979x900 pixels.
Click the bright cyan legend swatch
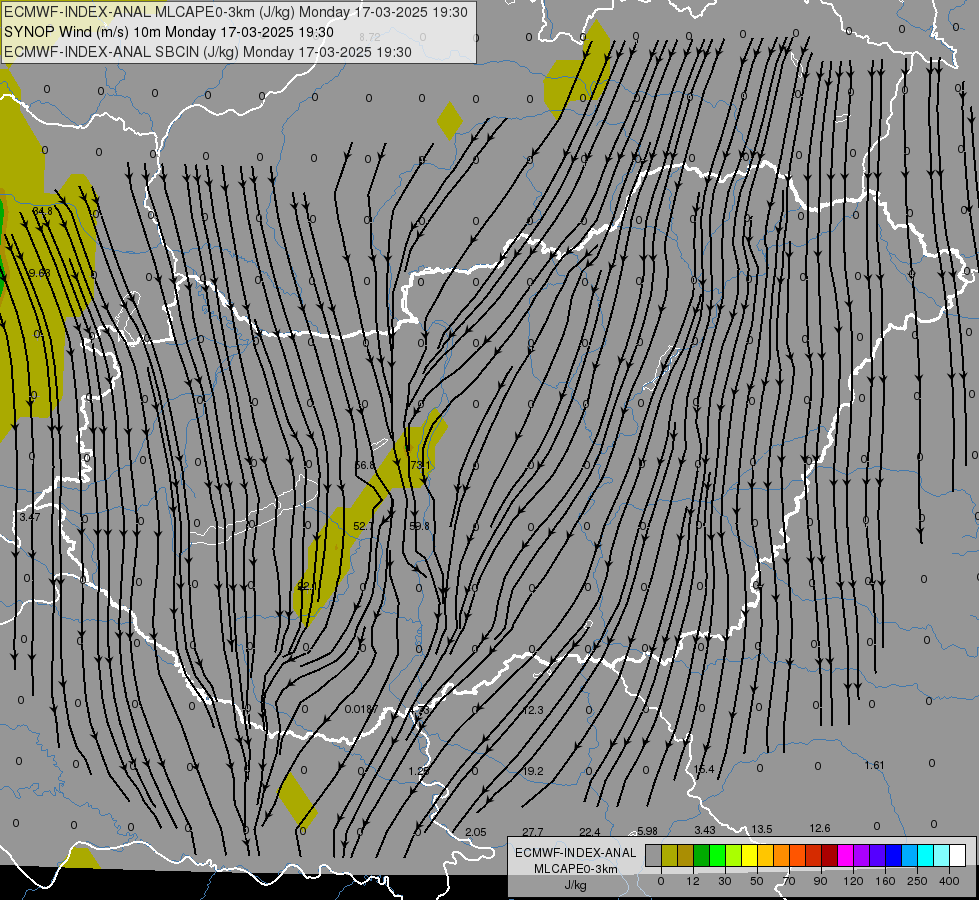point(925,855)
